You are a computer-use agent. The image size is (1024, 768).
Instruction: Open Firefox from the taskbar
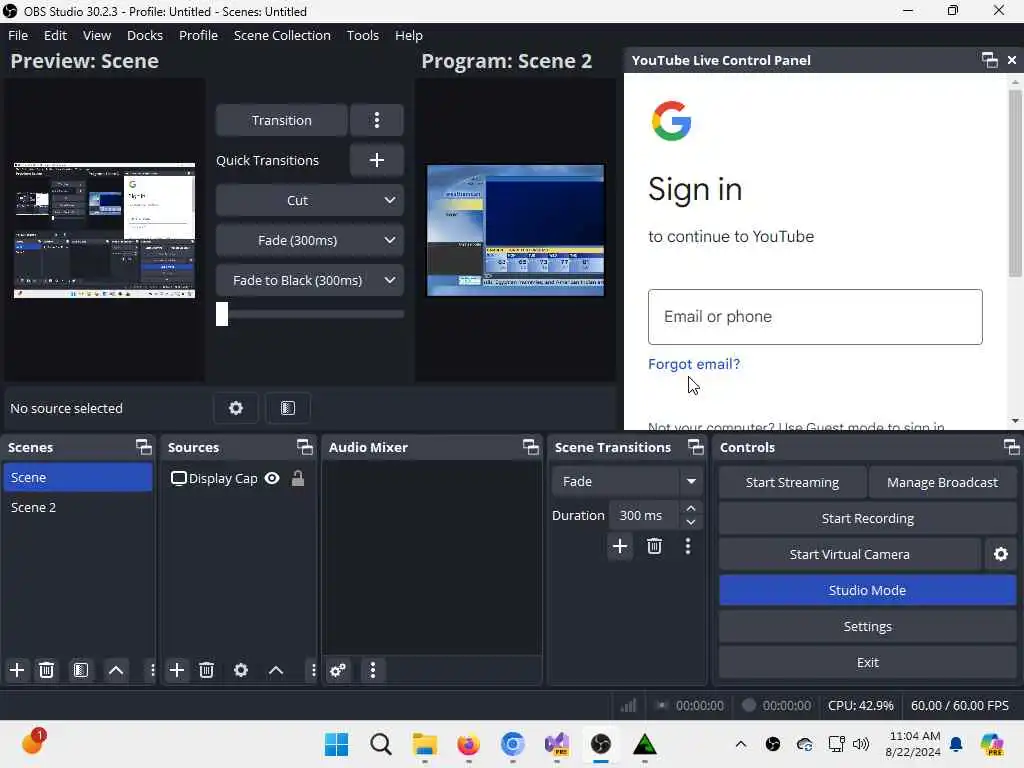[468, 744]
